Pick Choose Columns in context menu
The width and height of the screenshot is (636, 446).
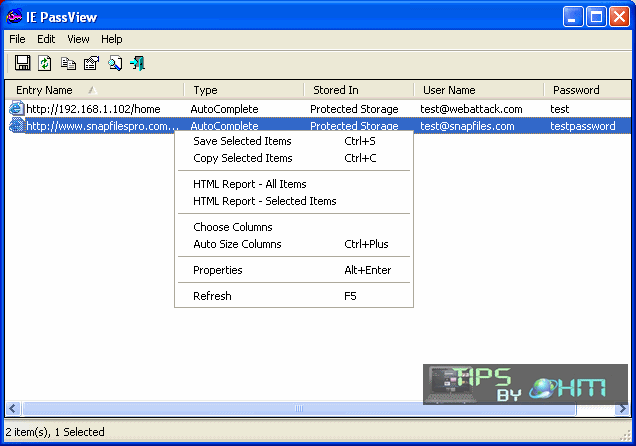click(x=294, y=227)
